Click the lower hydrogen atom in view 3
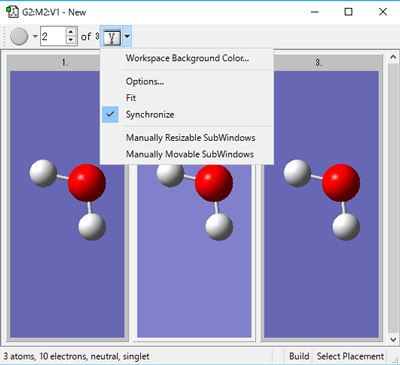The width and height of the screenshot is (400, 365). point(346,227)
